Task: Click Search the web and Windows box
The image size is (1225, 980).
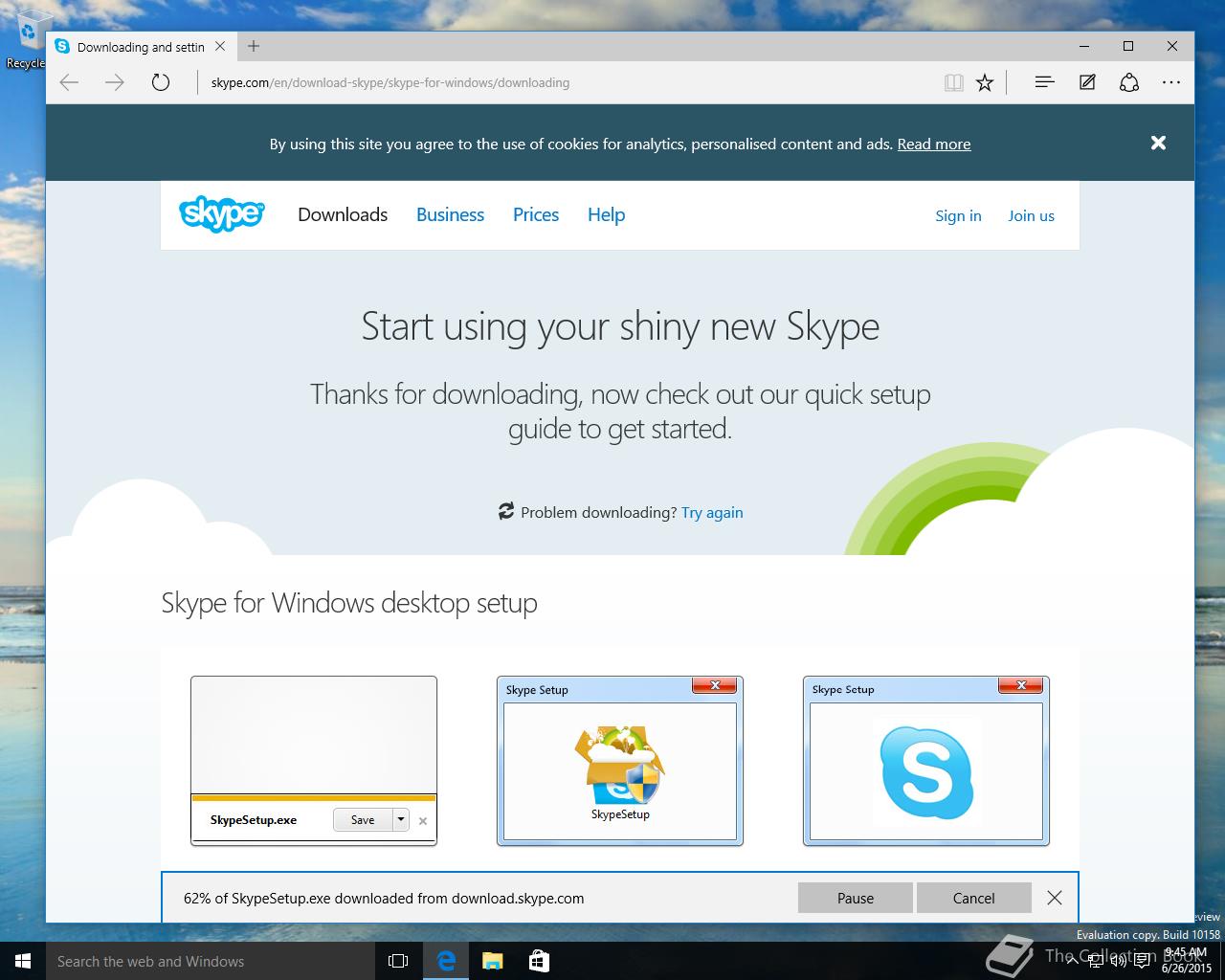Action: [210, 961]
